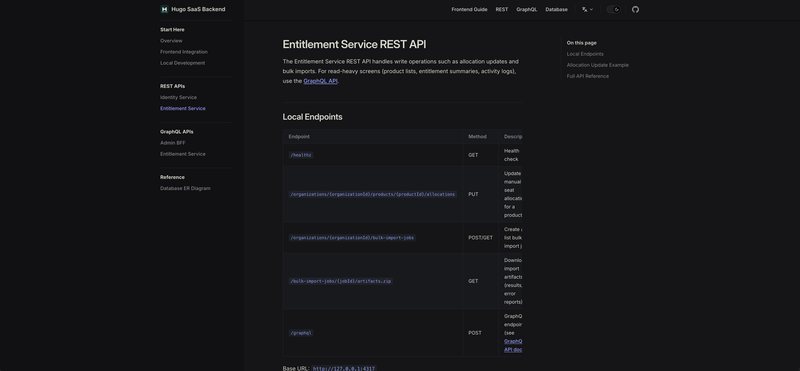Click the Start Here sidebar heading

click(x=172, y=30)
